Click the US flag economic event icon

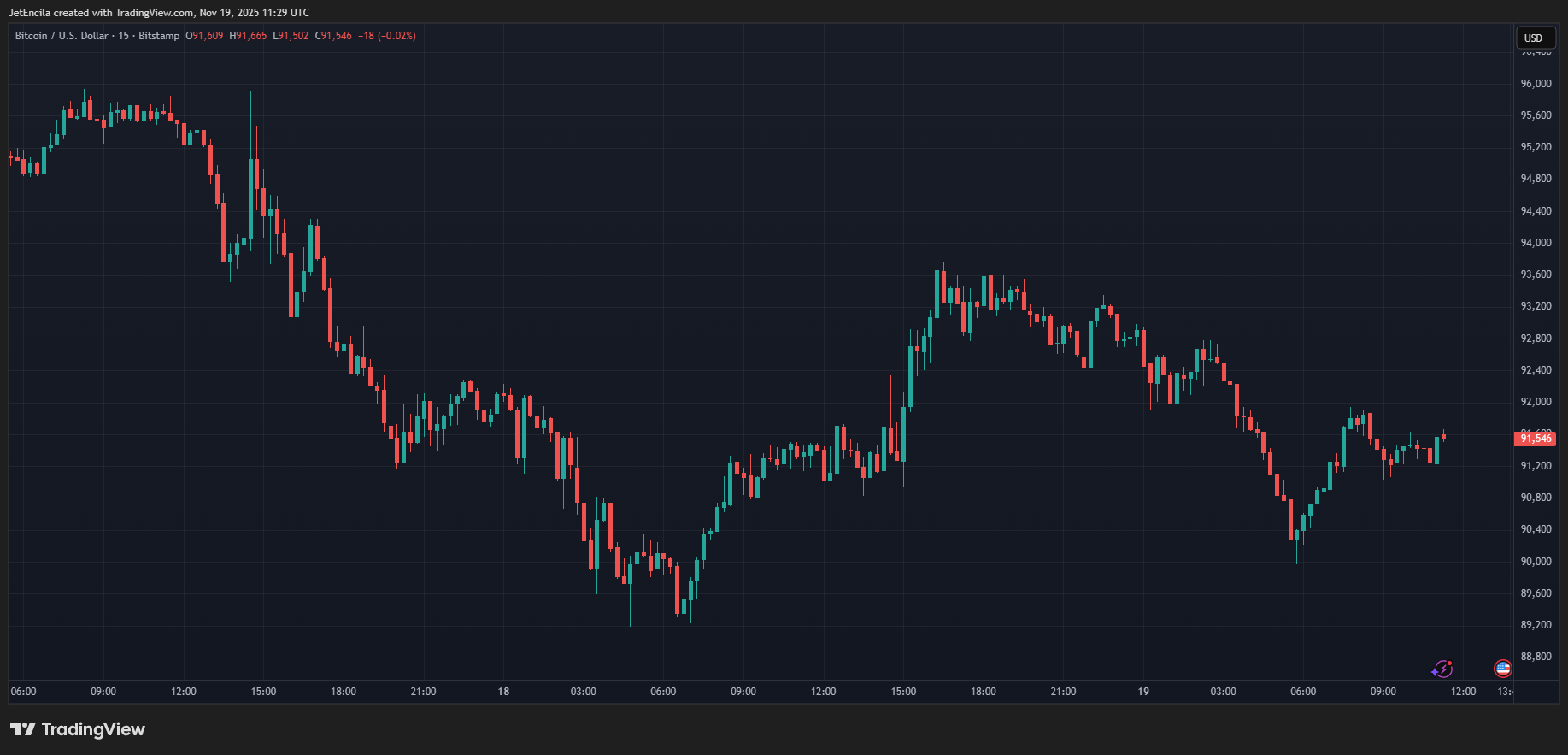click(1502, 669)
